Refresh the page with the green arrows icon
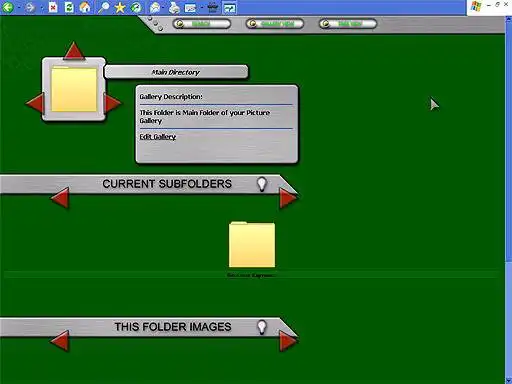 coord(69,7)
